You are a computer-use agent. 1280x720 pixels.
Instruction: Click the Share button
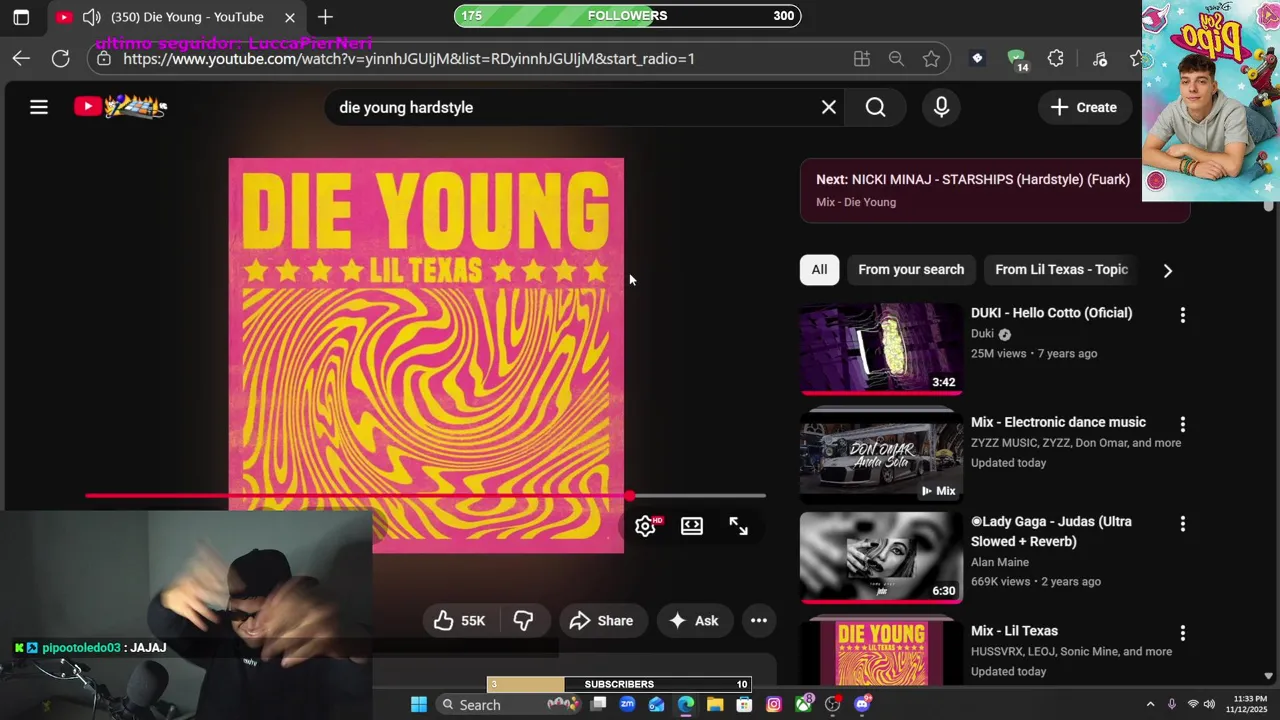coord(602,621)
